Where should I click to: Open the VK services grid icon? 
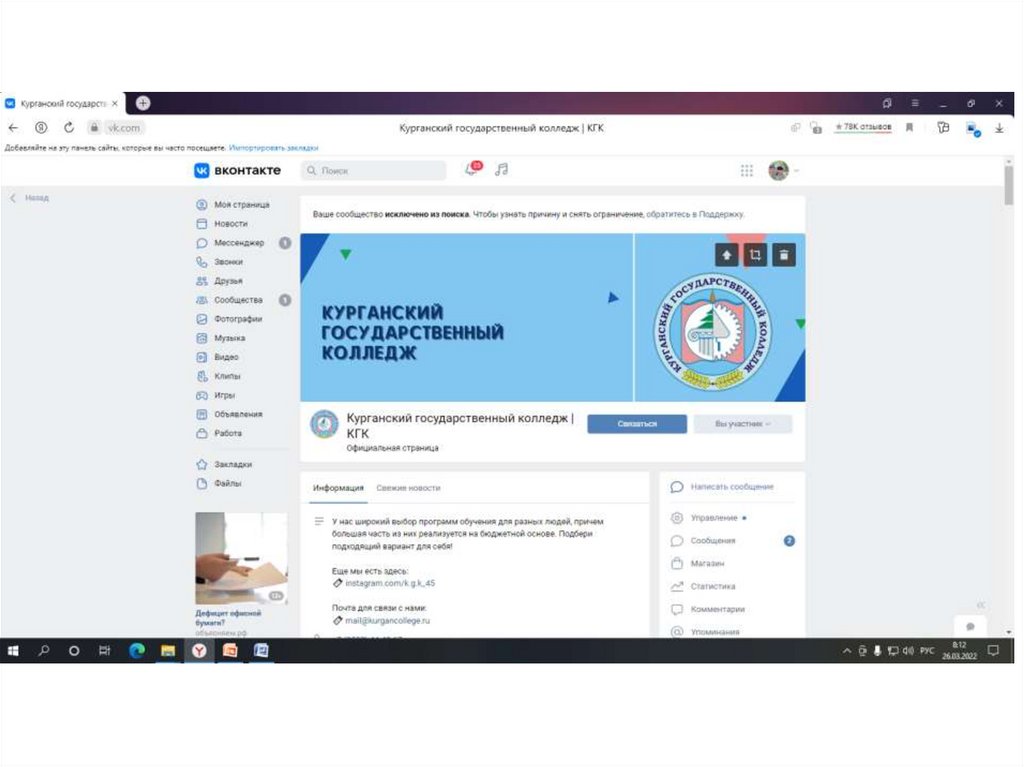pos(746,171)
